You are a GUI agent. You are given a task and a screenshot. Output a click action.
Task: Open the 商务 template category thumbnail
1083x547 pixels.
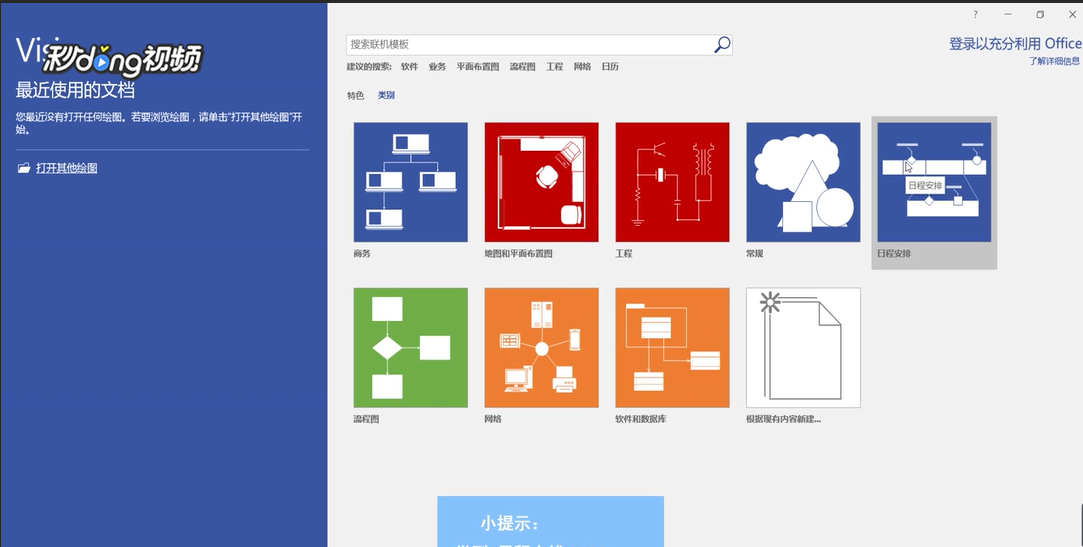pos(410,182)
